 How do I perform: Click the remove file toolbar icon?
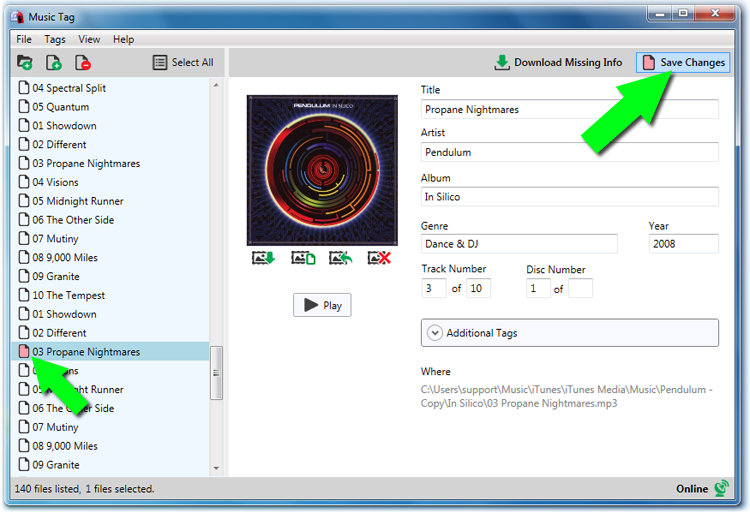83,63
